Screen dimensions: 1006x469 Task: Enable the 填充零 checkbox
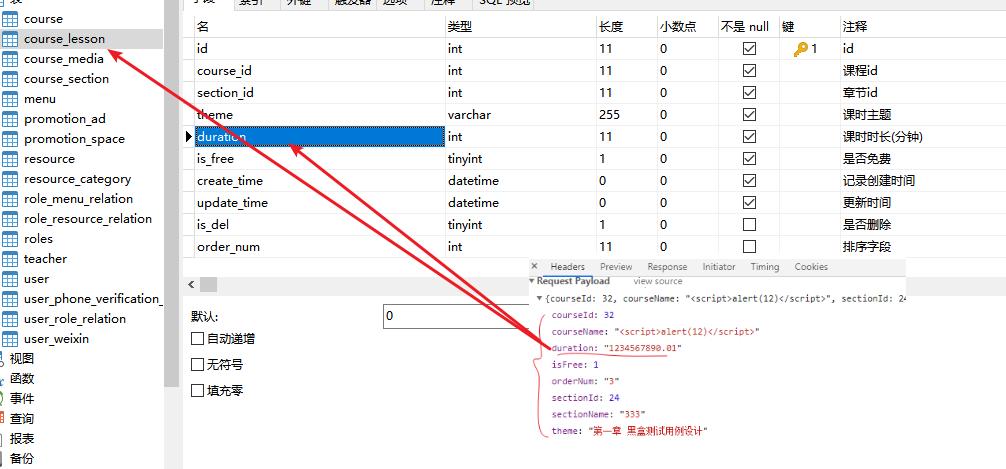point(198,390)
